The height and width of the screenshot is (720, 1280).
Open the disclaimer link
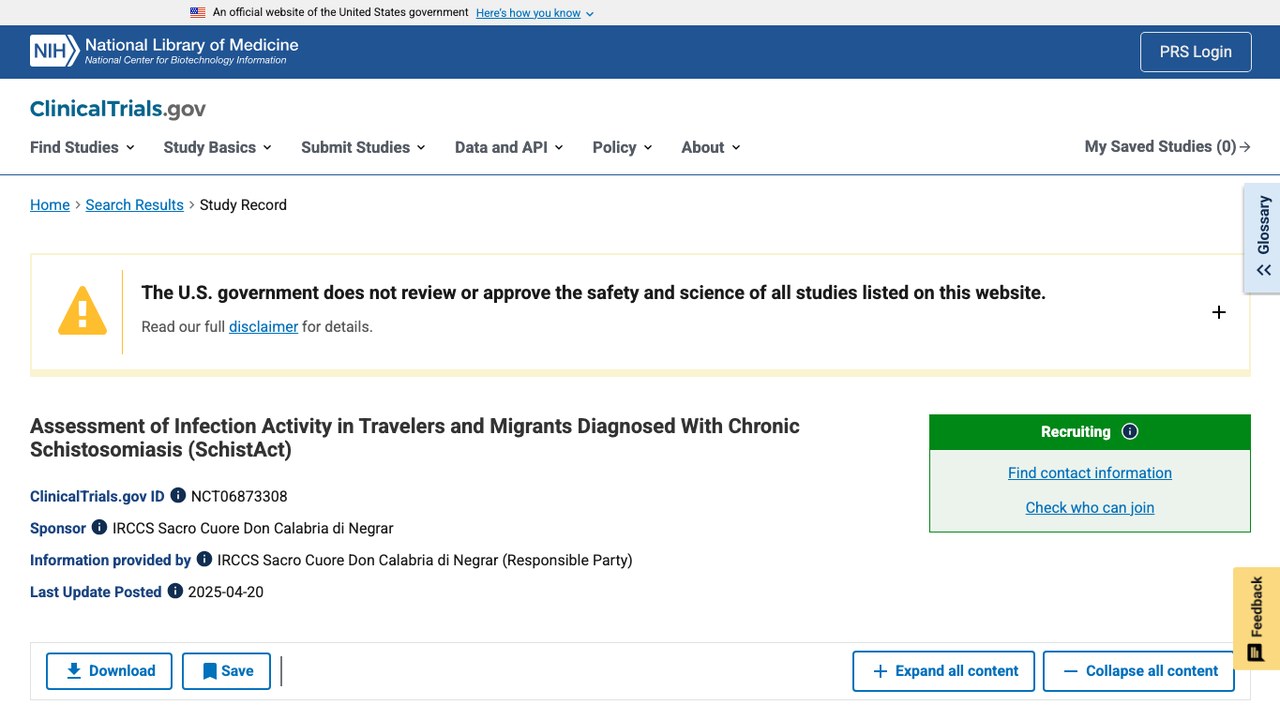click(263, 327)
